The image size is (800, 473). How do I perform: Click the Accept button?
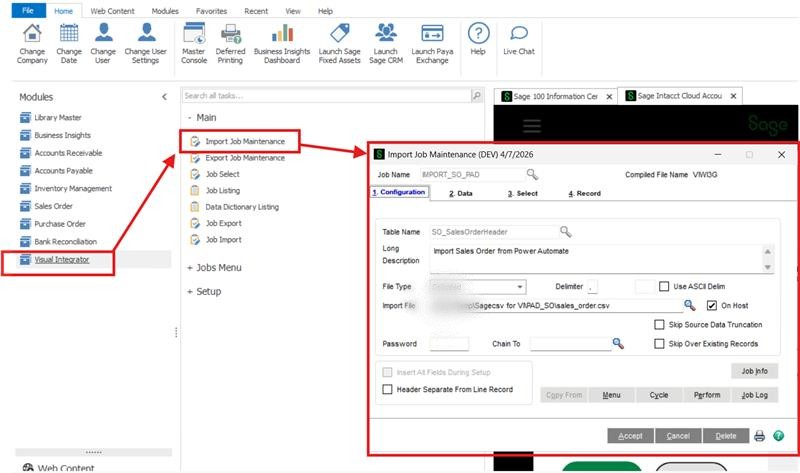630,436
